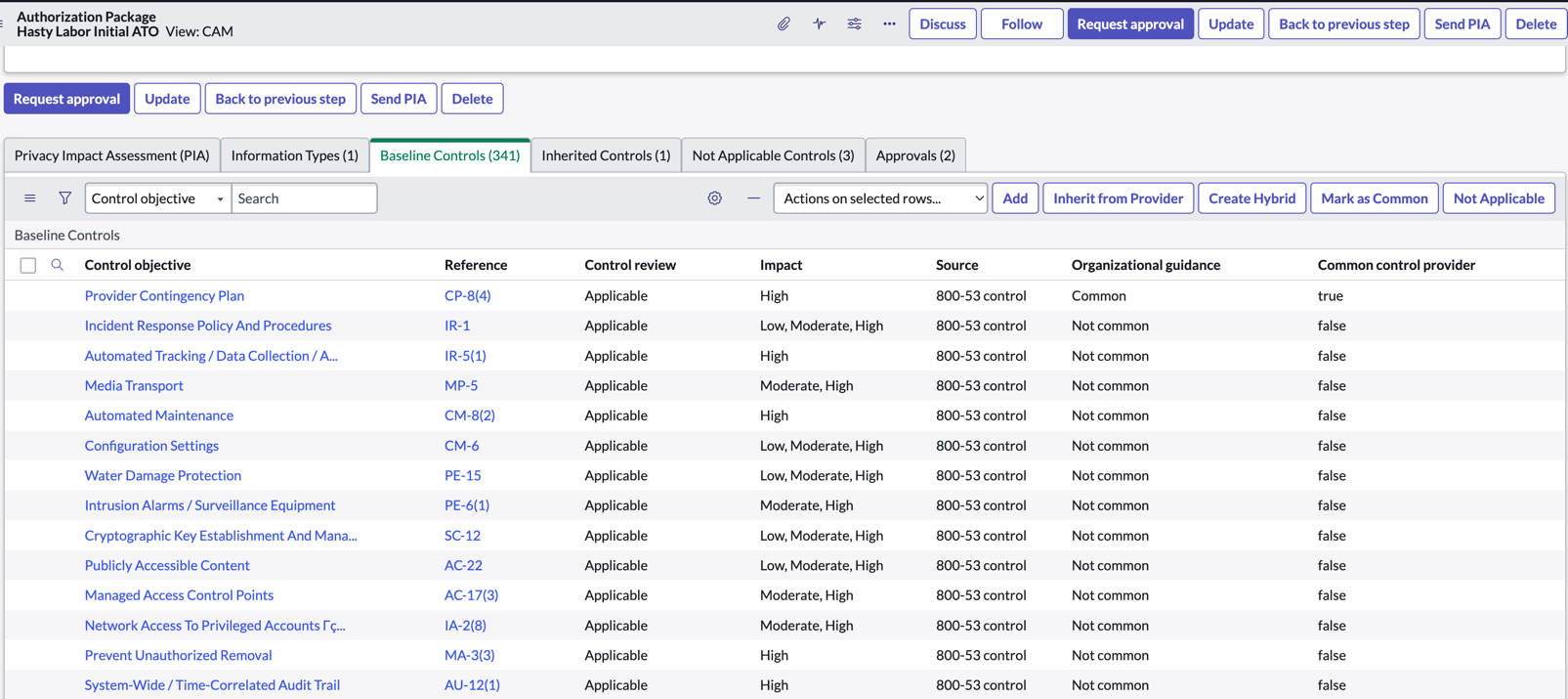Open the AC-22 reference link

tap(464, 565)
